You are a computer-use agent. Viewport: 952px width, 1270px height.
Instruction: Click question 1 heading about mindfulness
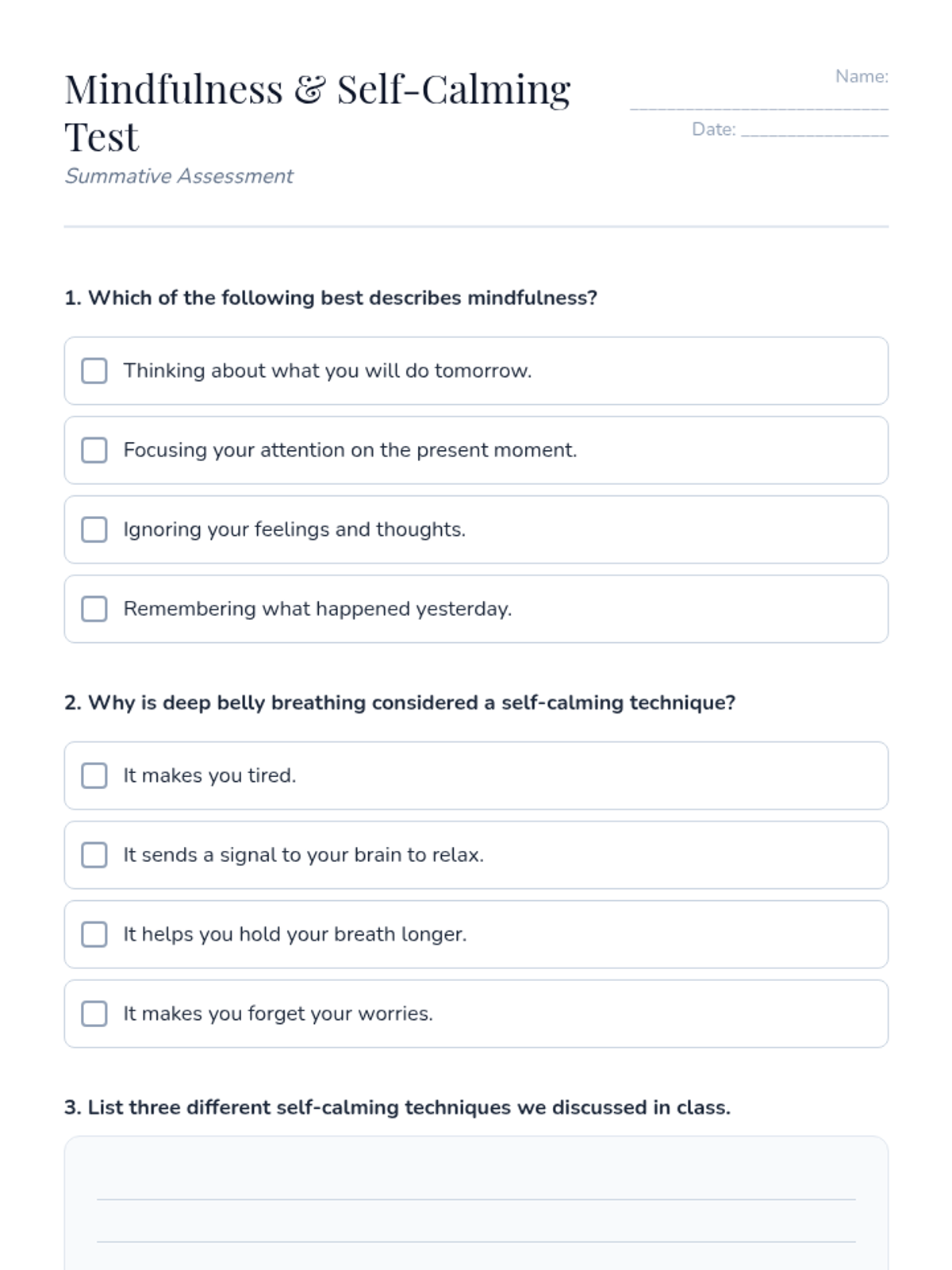(x=330, y=298)
